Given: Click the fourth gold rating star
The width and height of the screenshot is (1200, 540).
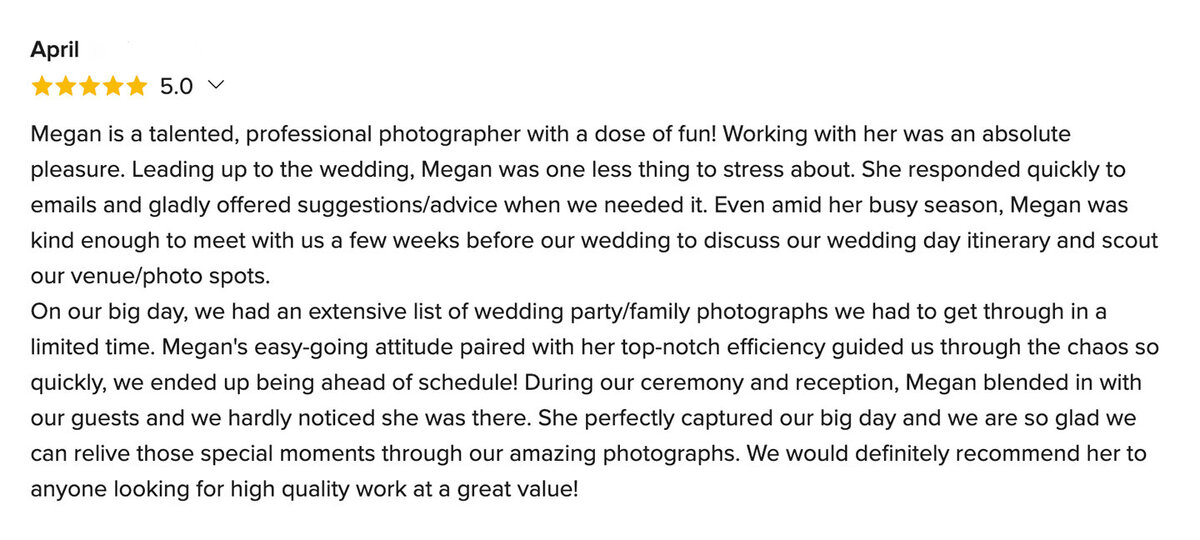Looking at the screenshot, I should pos(113,87).
